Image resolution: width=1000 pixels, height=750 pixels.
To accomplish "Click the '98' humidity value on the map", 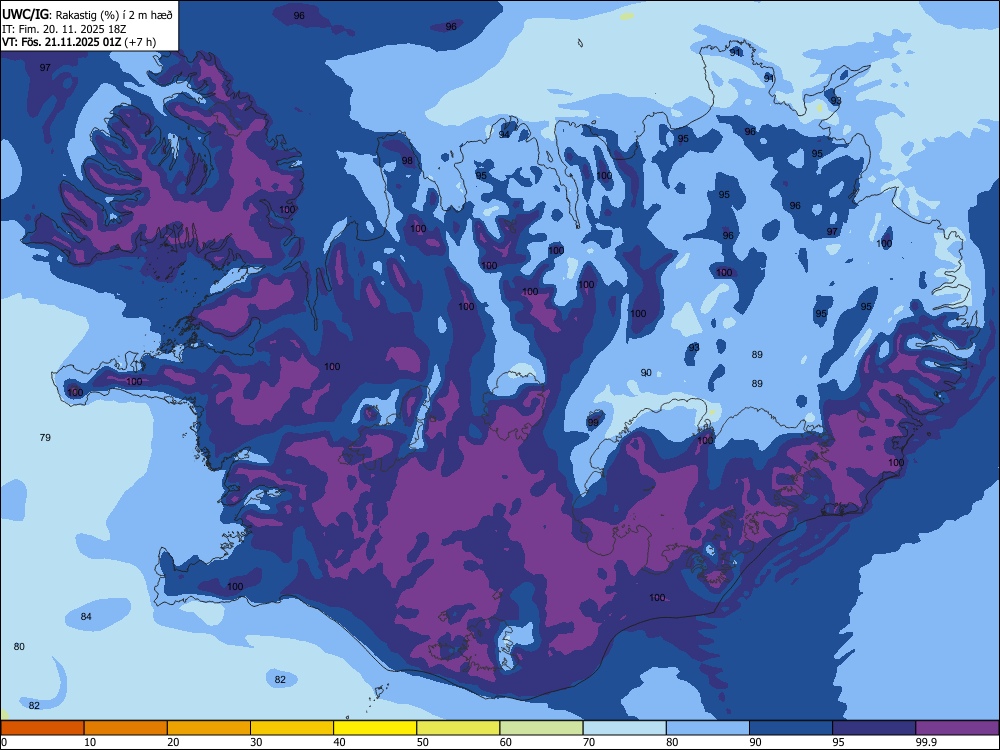I will click(407, 161).
